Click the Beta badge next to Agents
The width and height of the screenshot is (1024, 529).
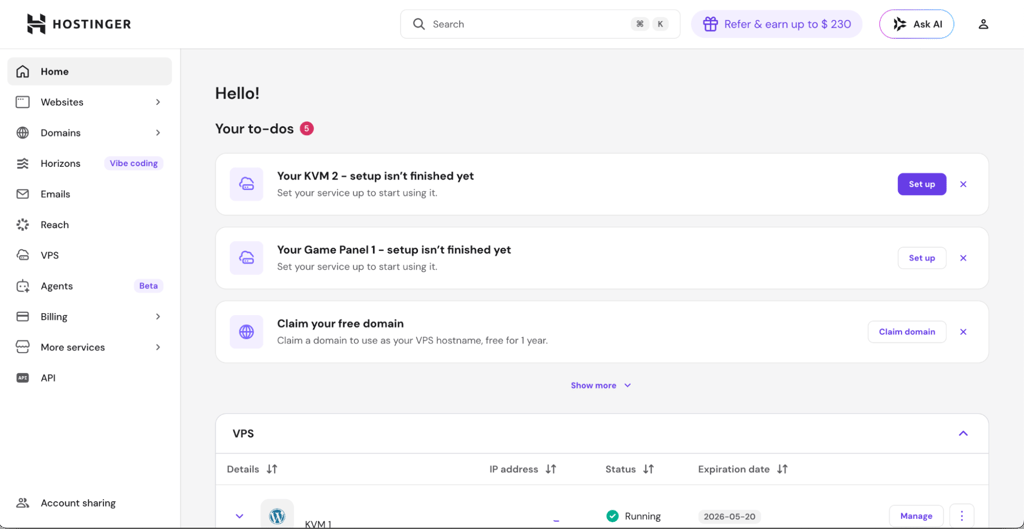click(148, 286)
